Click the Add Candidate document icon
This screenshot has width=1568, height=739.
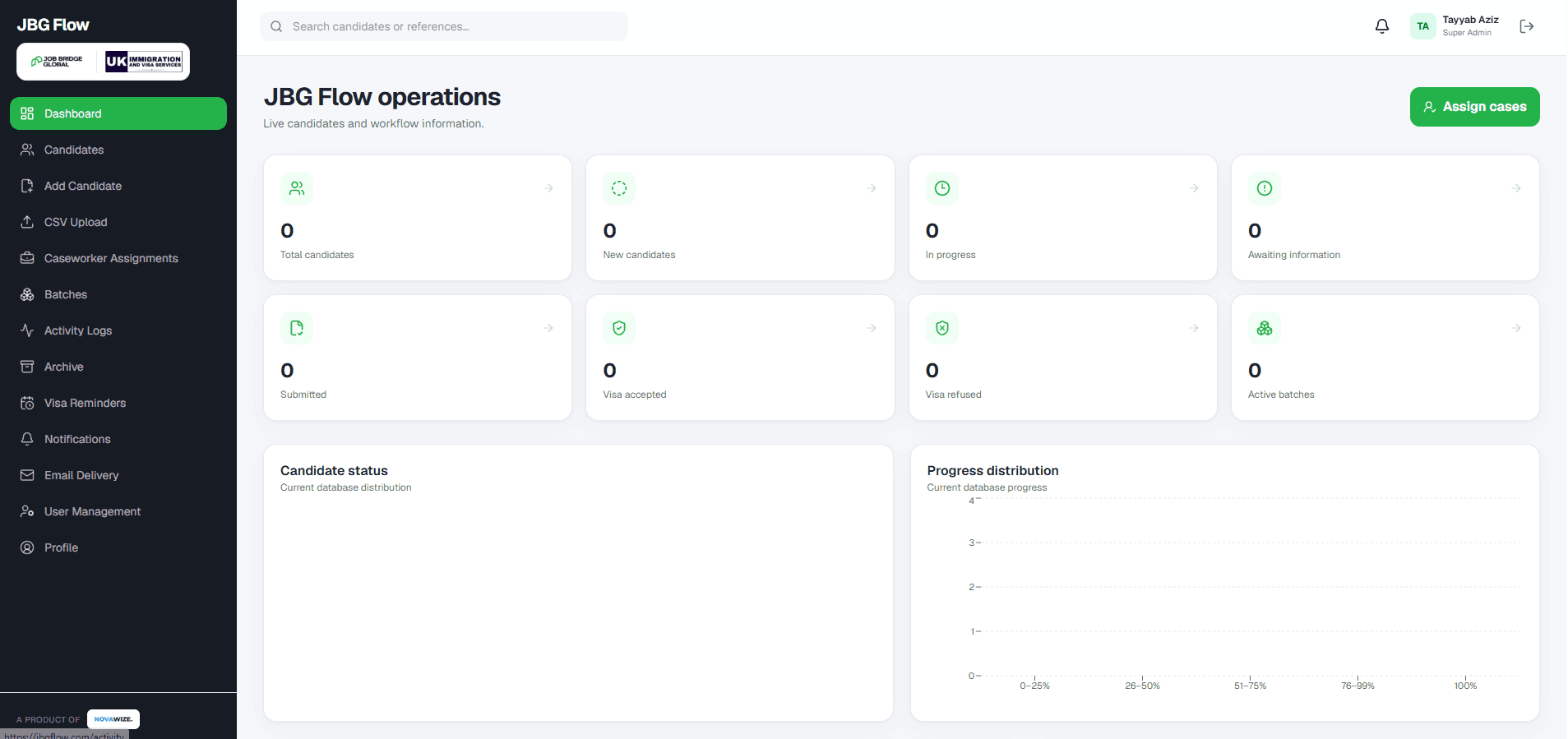(27, 186)
